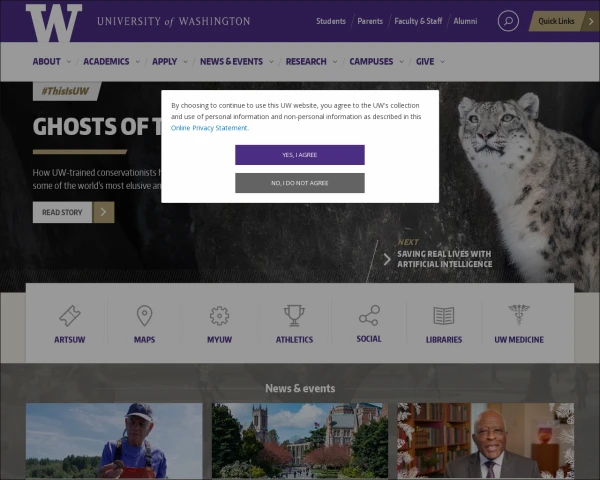Select the MyUW gear icon

point(219,315)
